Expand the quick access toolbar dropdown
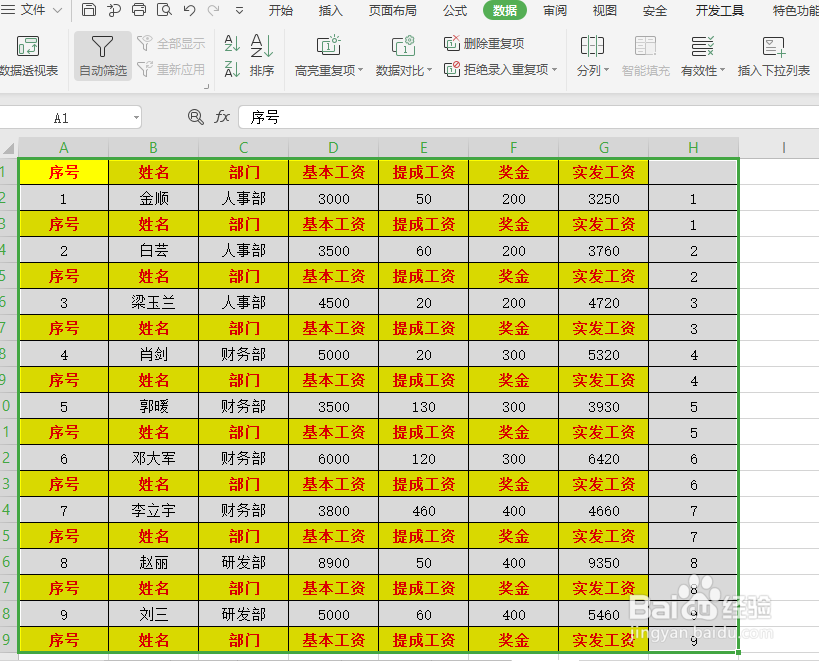819x661 pixels. tap(239, 10)
